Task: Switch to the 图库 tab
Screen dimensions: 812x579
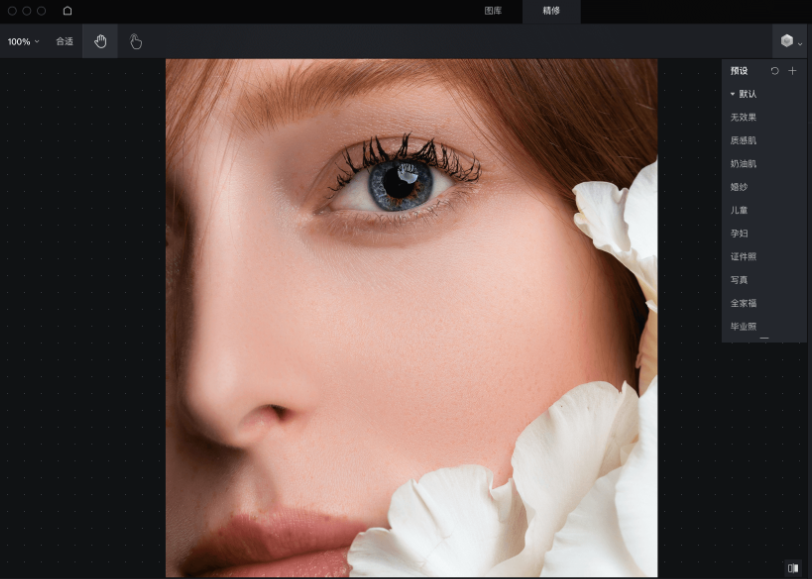Action: coord(493,11)
